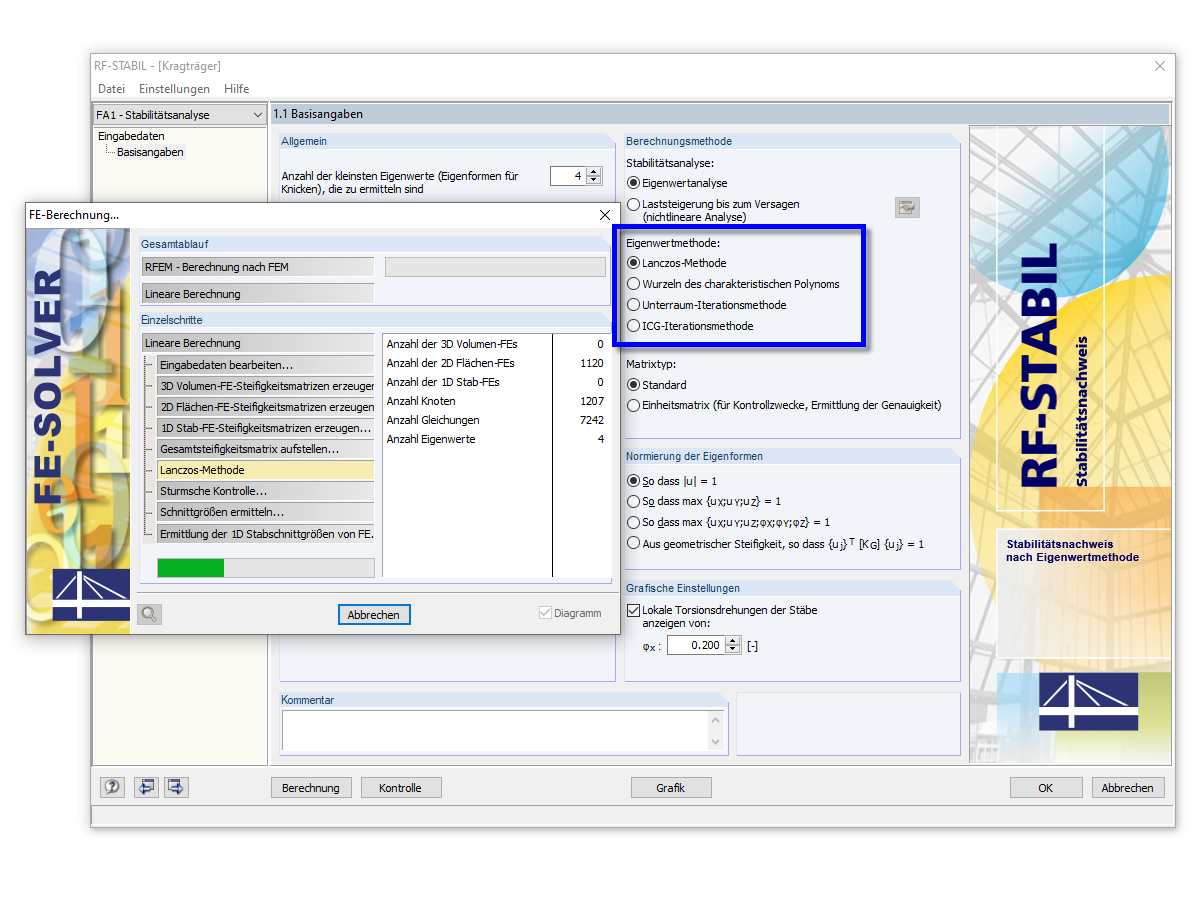Open the Hilfe menu

coord(237,89)
